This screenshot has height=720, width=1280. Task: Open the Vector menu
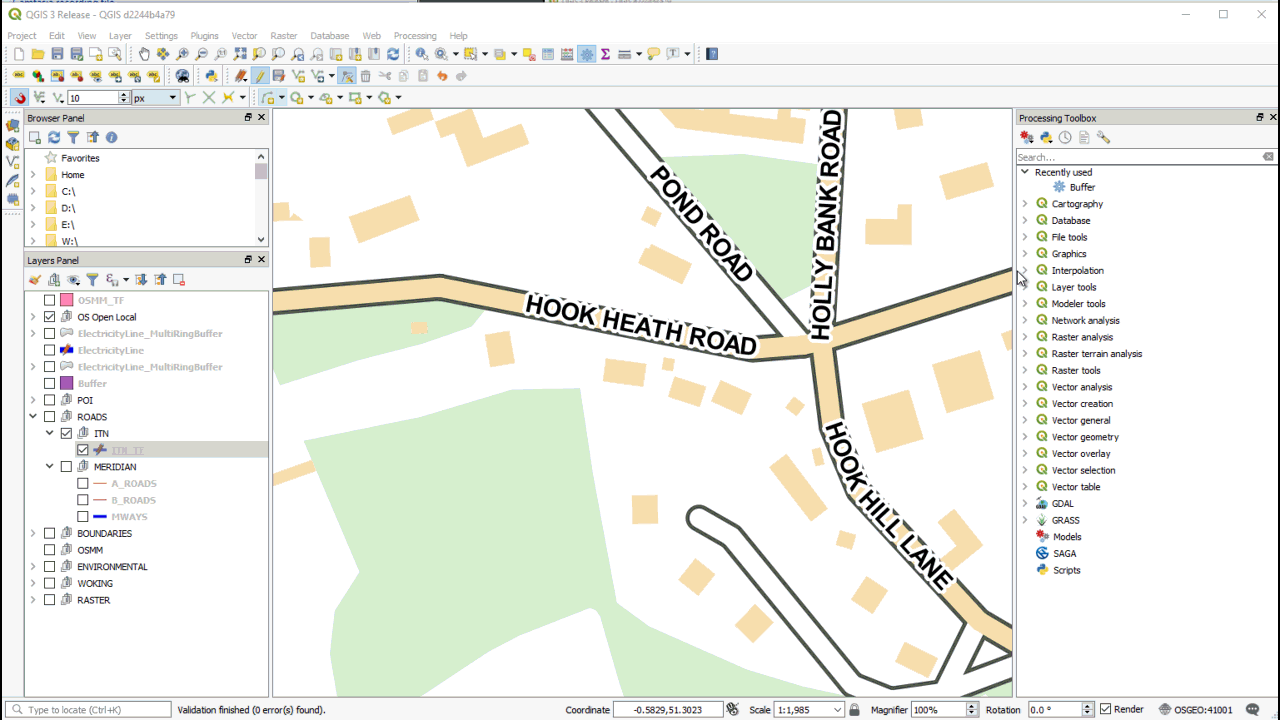click(245, 36)
